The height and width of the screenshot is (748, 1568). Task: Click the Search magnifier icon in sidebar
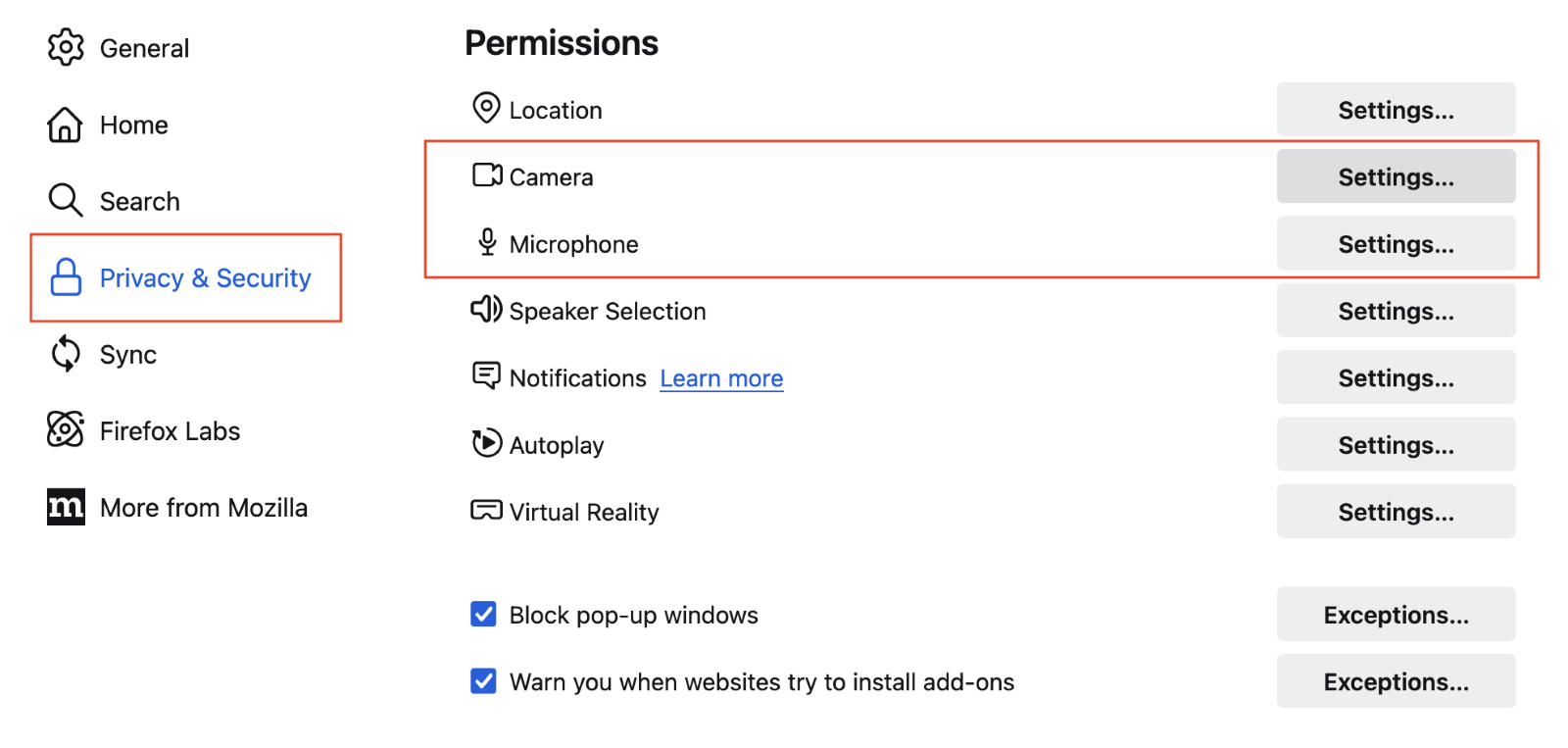click(66, 200)
